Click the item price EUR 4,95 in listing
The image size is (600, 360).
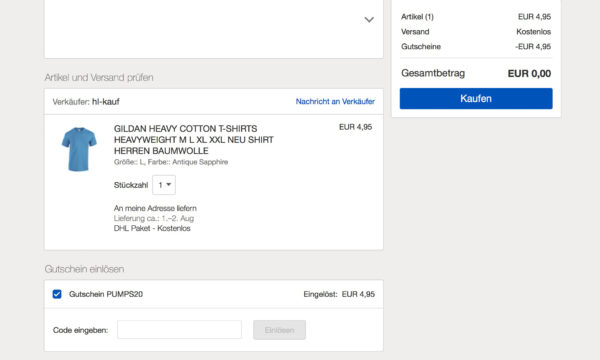(x=355, y=127)
